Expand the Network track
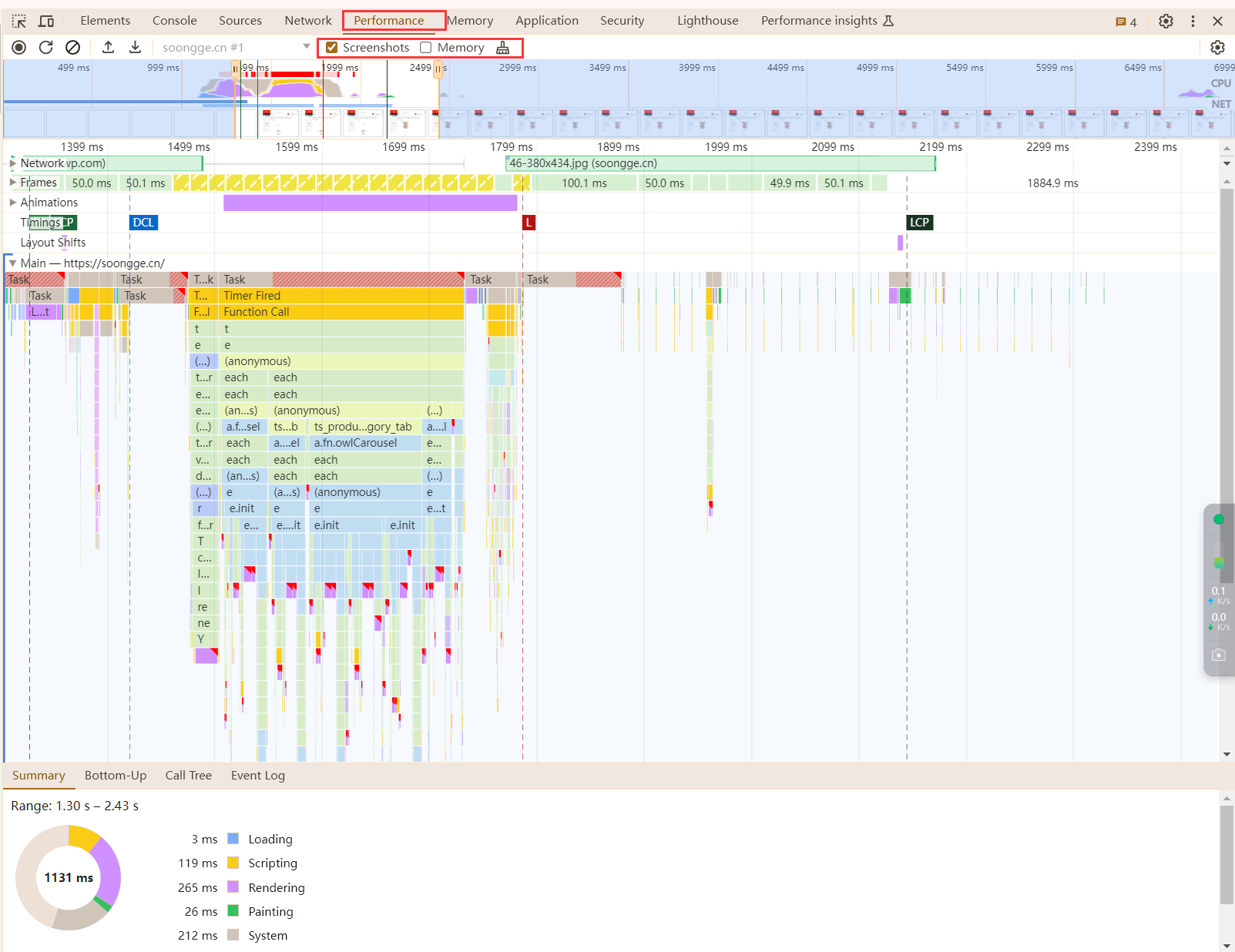Viewport: 1235px width, 952px height. (12, 163)
